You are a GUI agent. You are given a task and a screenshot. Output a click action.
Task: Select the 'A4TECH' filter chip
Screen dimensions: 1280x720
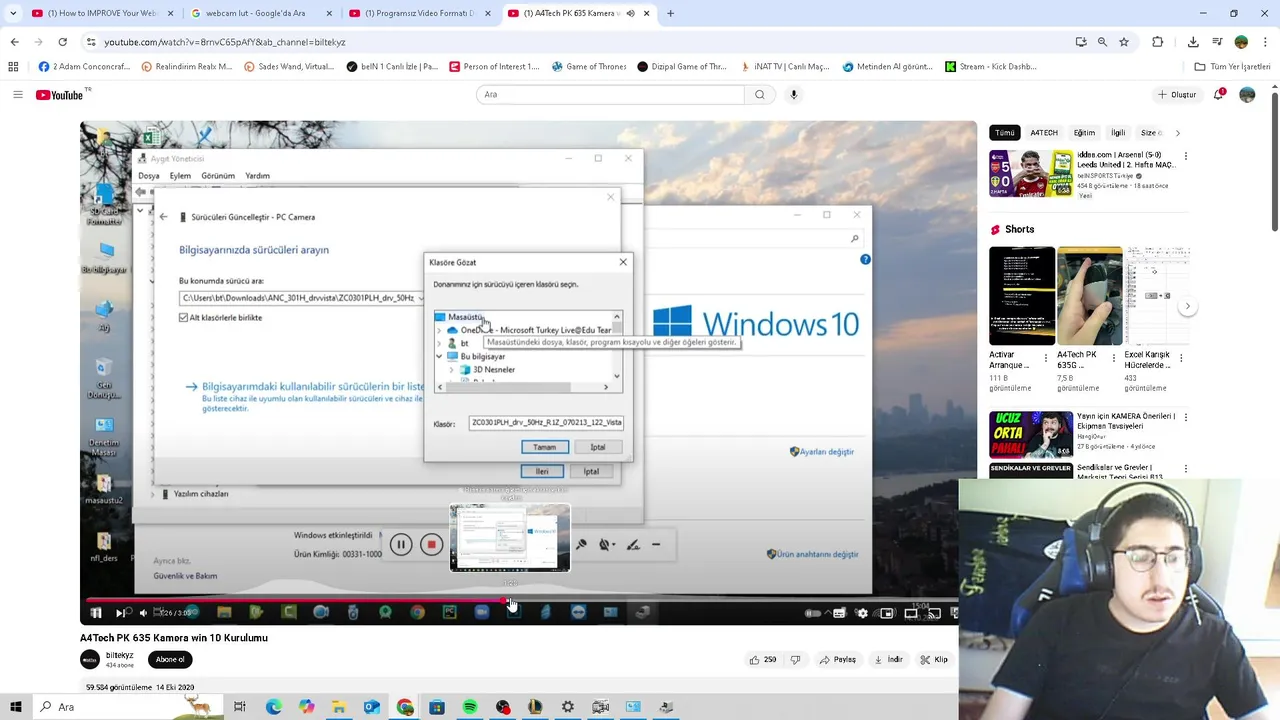1044,133
